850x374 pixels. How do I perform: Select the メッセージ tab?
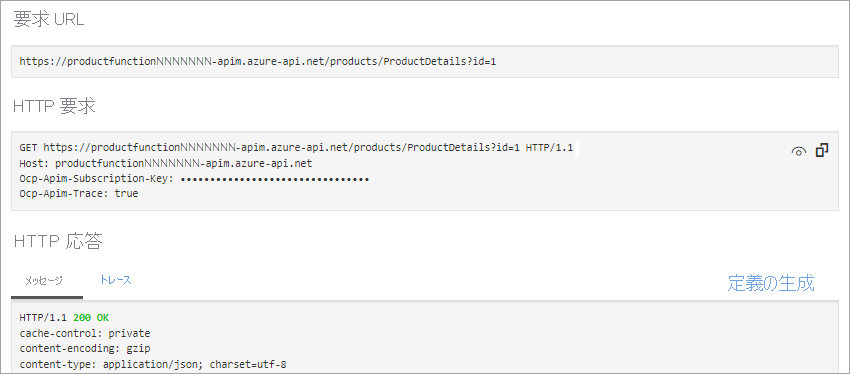point(44,281)
